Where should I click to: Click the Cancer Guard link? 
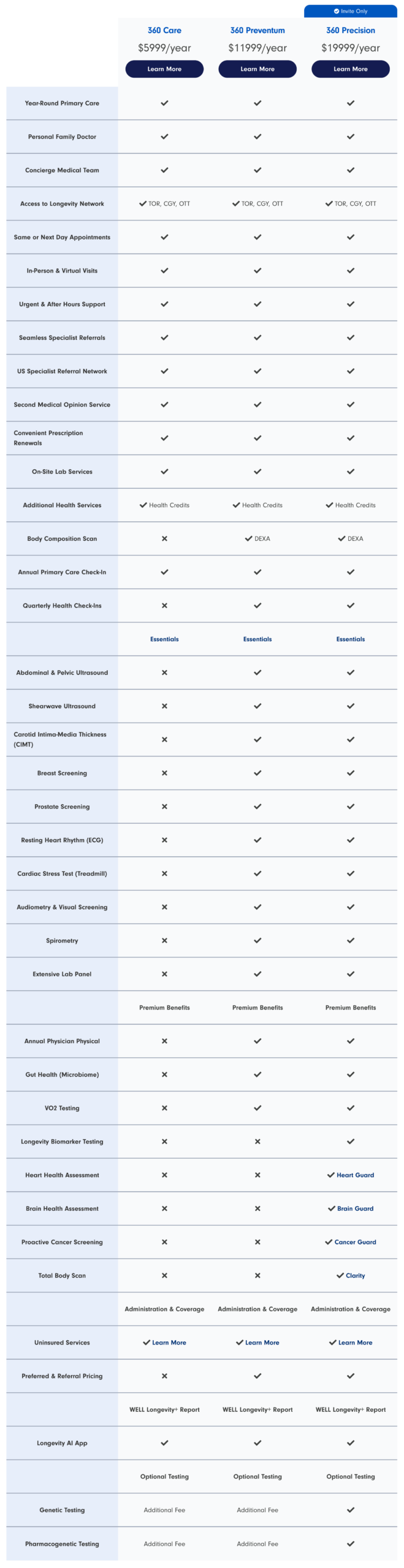355,1242
